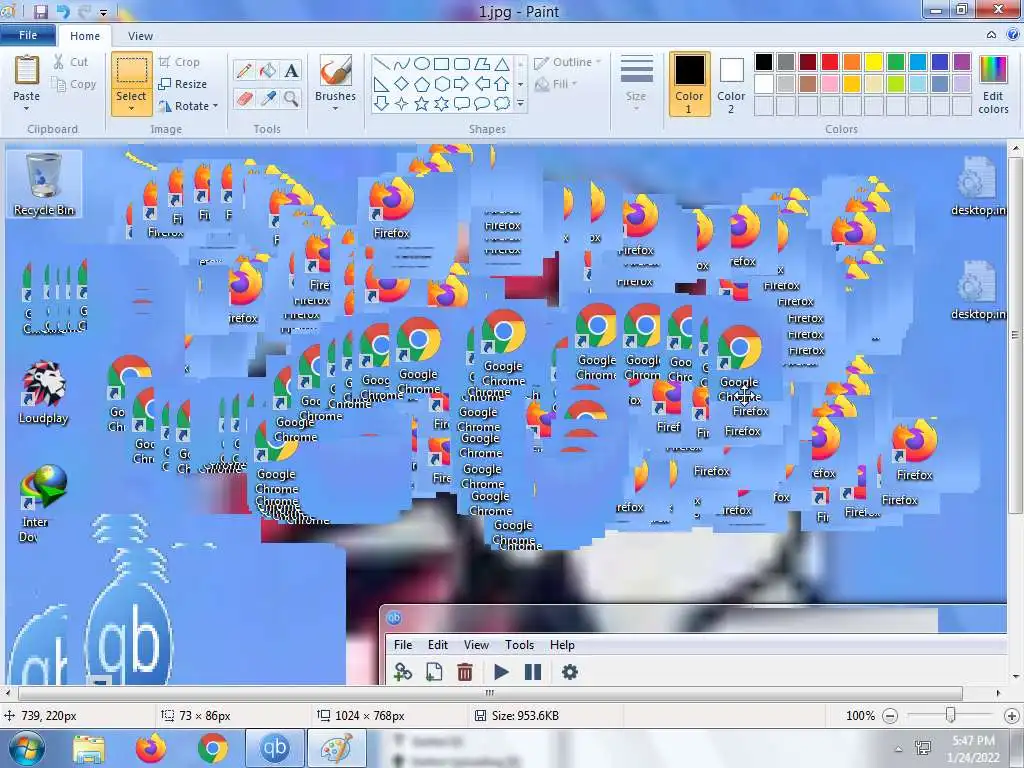Open the Rotate dropdown menu
1024x768 pixels.
pos(188,106)
